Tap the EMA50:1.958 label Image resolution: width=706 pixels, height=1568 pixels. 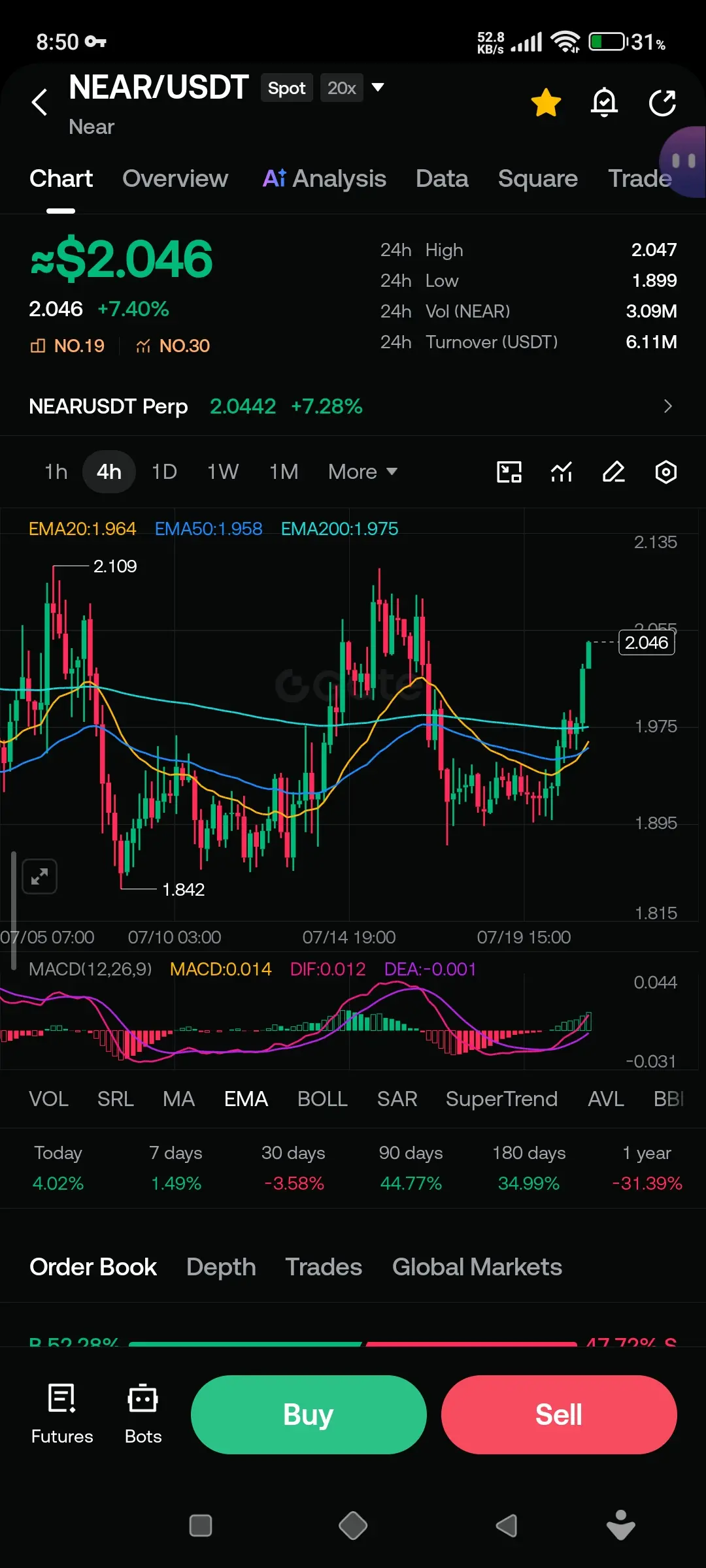point(209,529)
